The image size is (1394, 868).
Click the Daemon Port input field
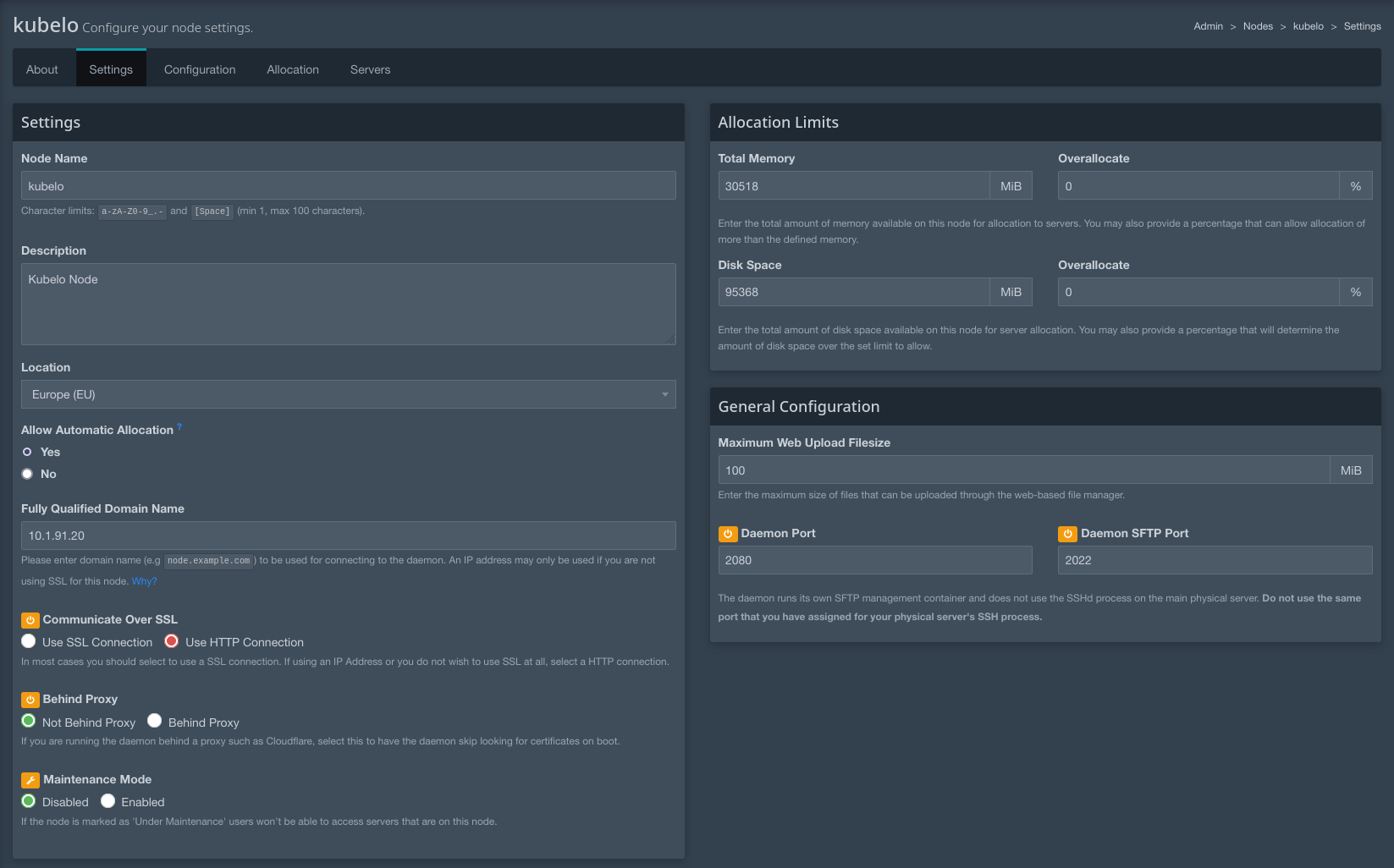click(875, 560)
